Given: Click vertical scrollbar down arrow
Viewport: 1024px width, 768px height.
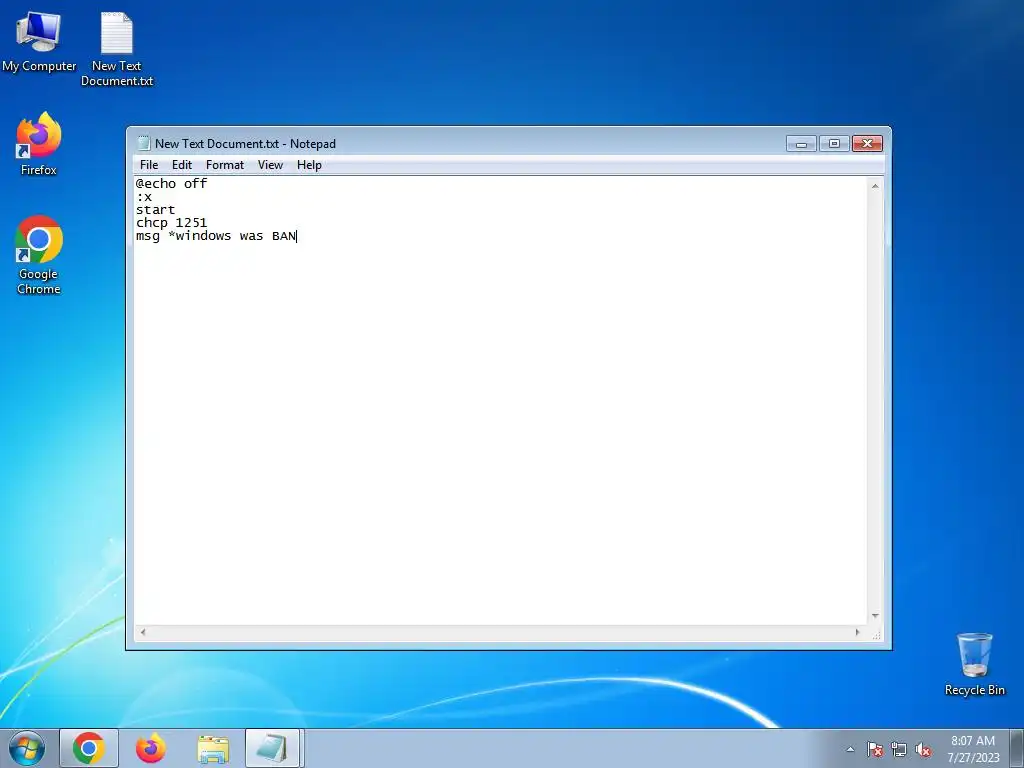Looking at the screenshot, I should pyautogui.click(x=875, y=616).
